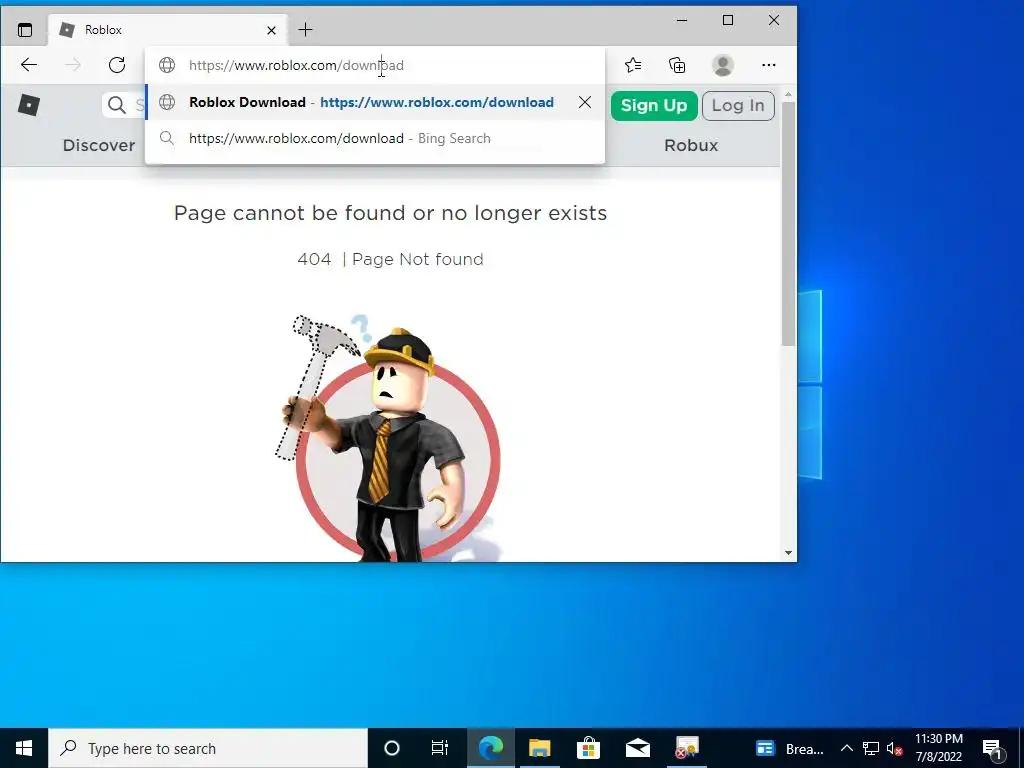Show hidden tray icons chevron
1024x768 pixels.
[846, 748]
